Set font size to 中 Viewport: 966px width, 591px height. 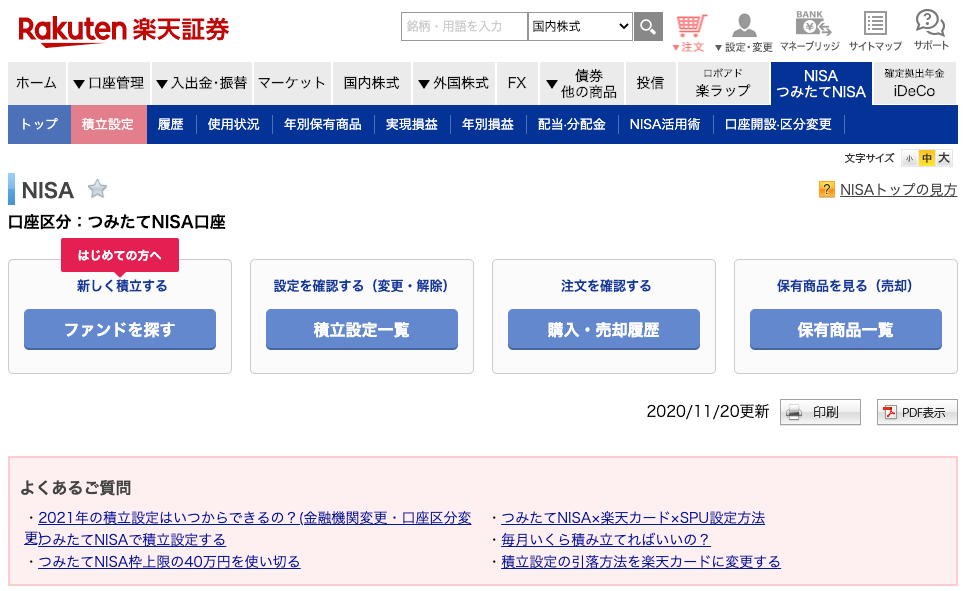927,158
